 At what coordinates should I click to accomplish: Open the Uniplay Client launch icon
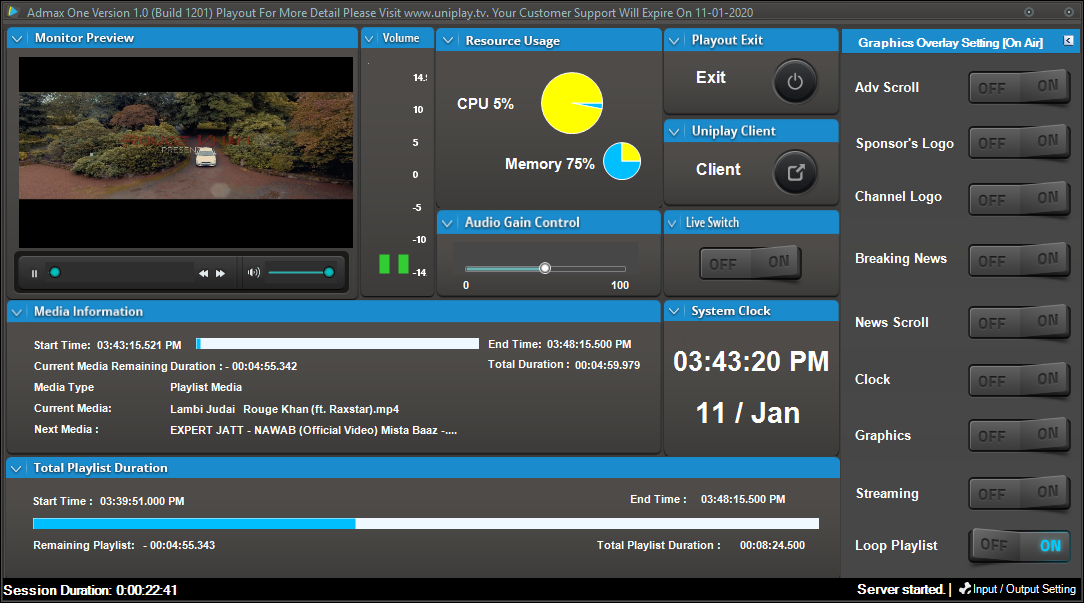(795, 172)
